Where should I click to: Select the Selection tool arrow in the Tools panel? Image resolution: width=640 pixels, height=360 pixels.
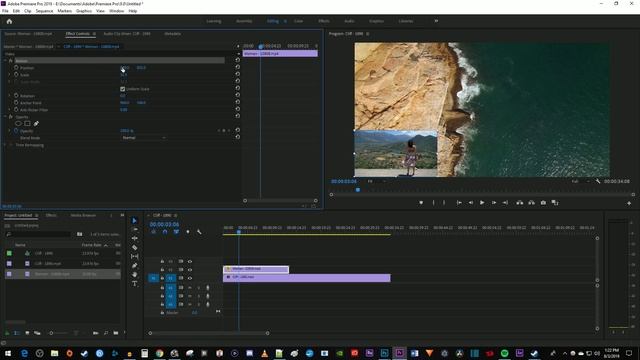click(134, 220)
